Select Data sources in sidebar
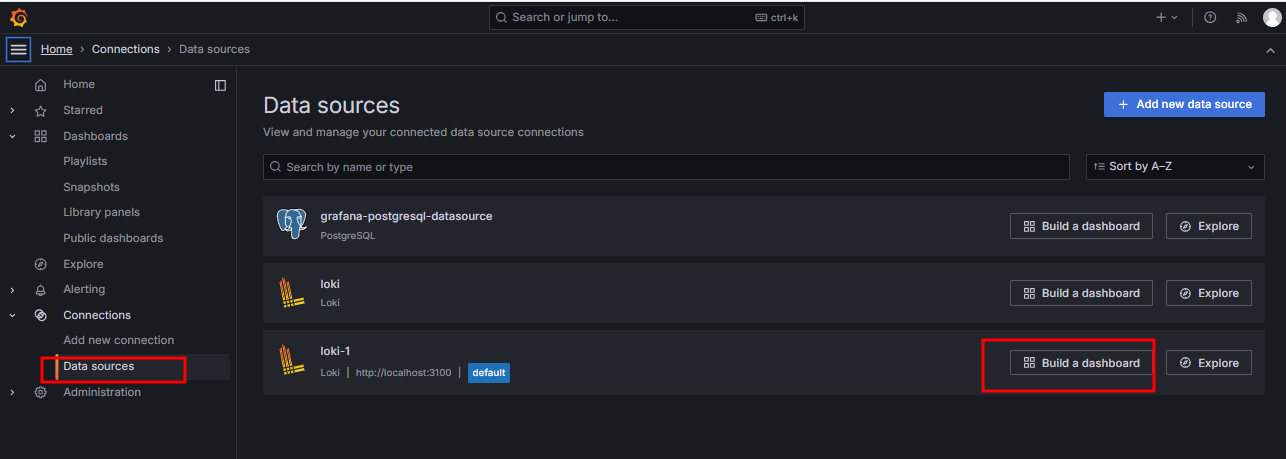The width and height of the screenshot is (1286, 459). point(99,366)
